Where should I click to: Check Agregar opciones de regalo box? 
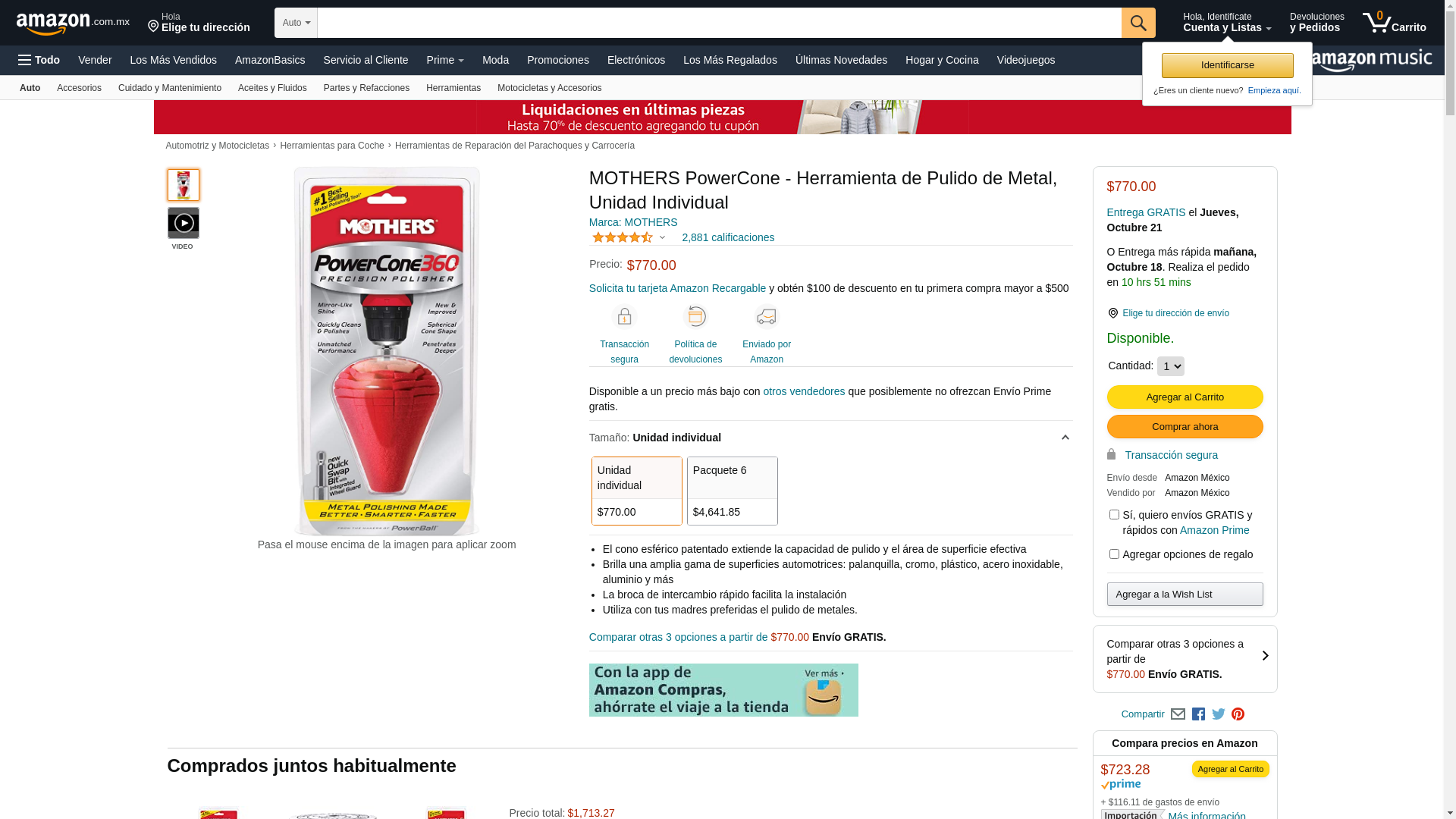click(x=1114, y=554)
